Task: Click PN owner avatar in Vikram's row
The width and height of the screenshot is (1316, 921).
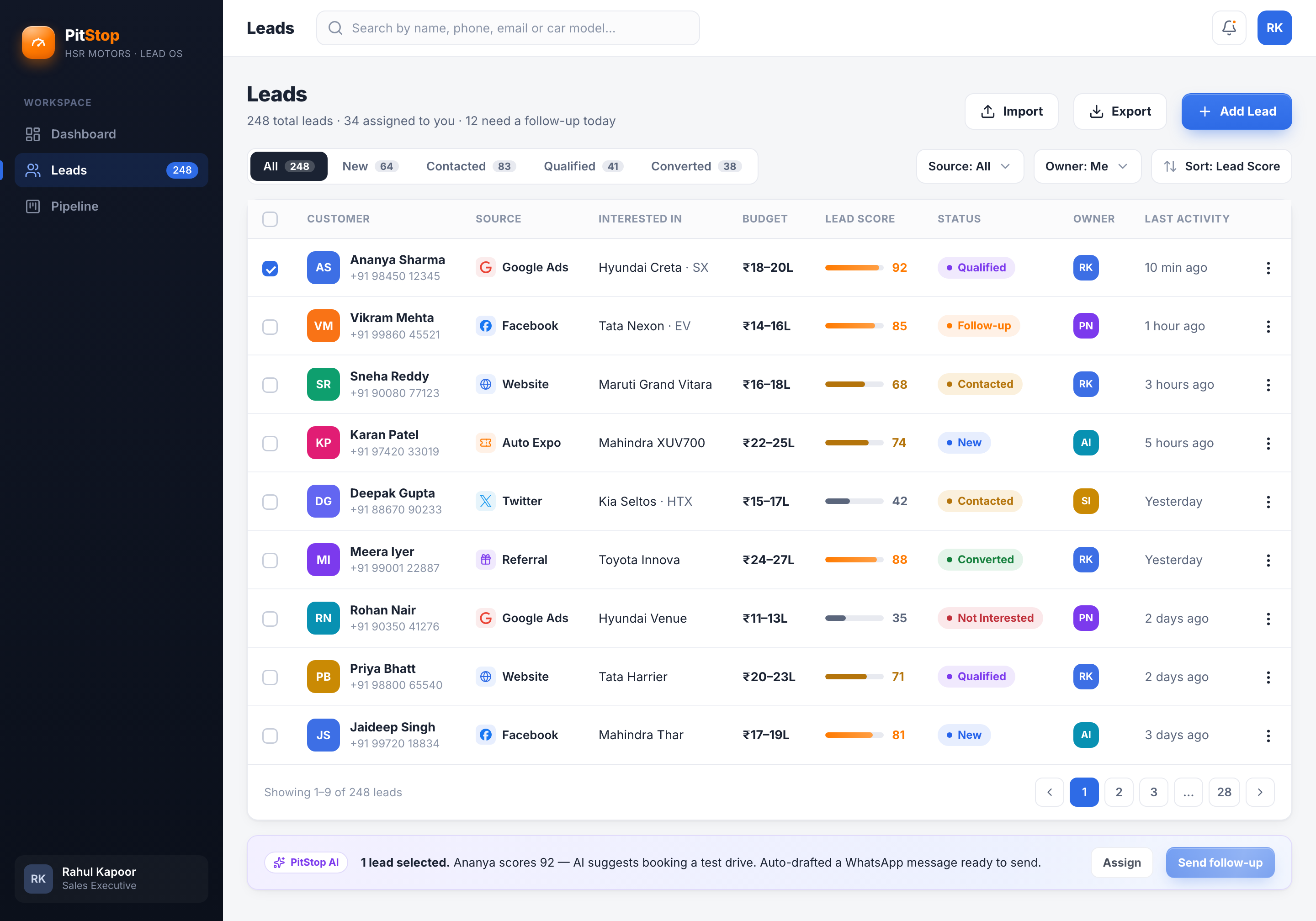Action: [1086, 326]
